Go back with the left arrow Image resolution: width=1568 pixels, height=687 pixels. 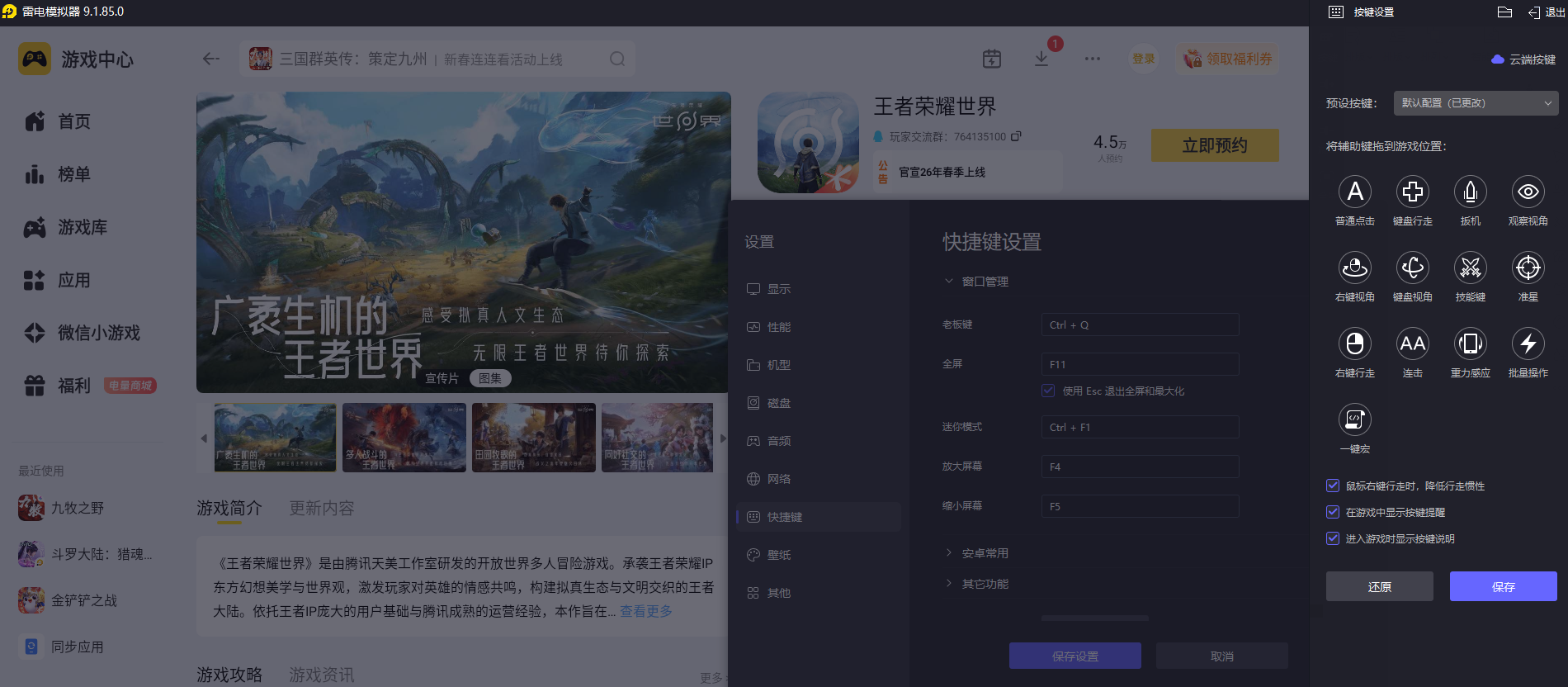(211, 59)
